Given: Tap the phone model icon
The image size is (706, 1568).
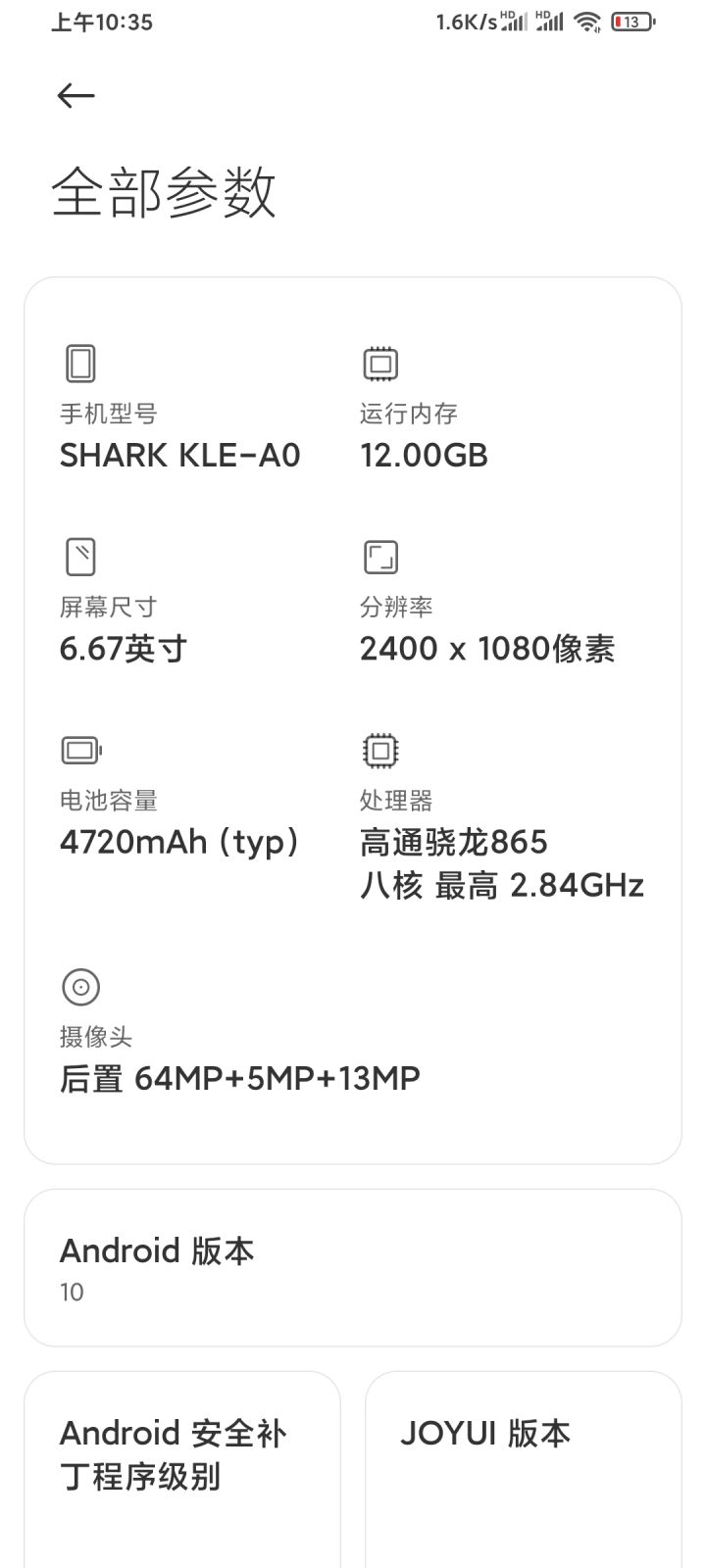Looking at the screenshot, I should pyautogui.click(x=80, y=364).
